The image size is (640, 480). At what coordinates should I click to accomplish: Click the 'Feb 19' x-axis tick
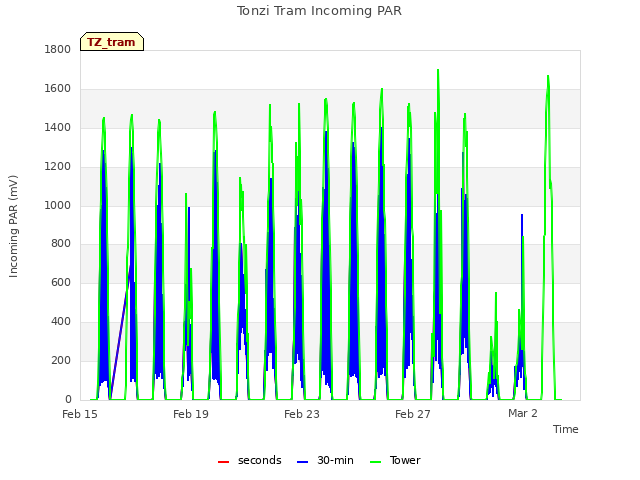point(191,414)
